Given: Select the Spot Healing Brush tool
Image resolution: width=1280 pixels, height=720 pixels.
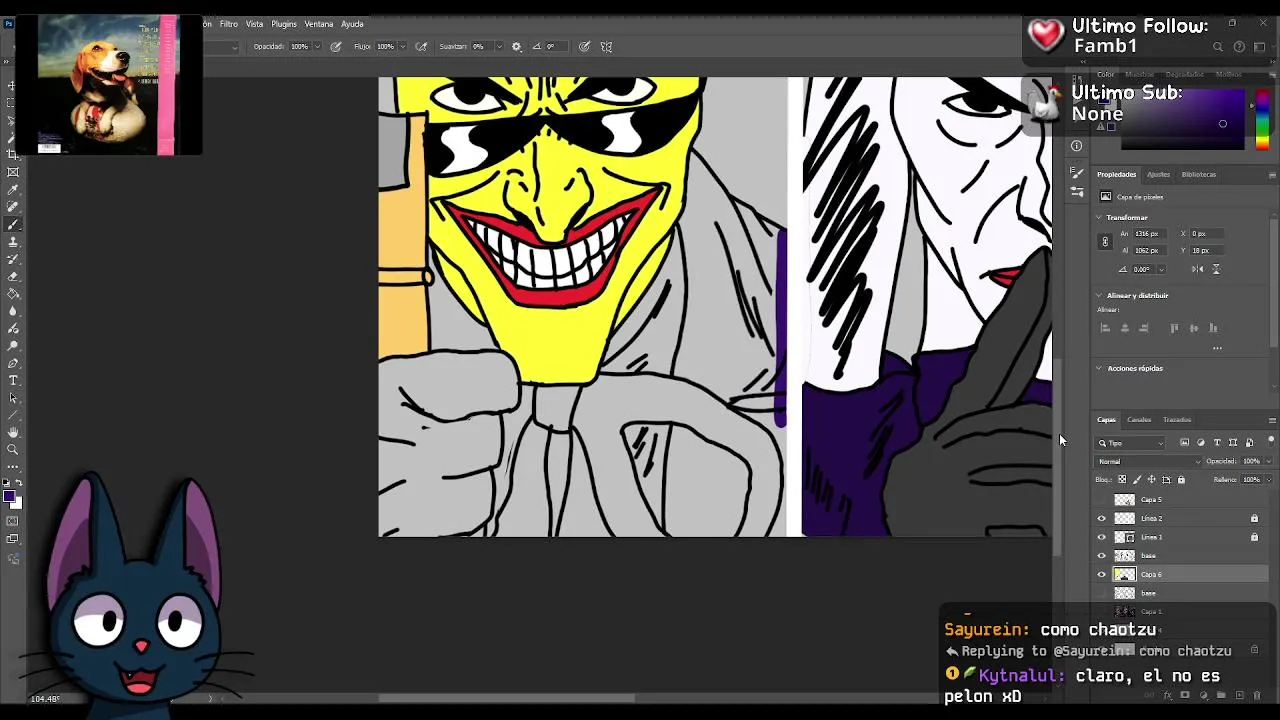Looking at the screenshot, I should tap(13, 207).
